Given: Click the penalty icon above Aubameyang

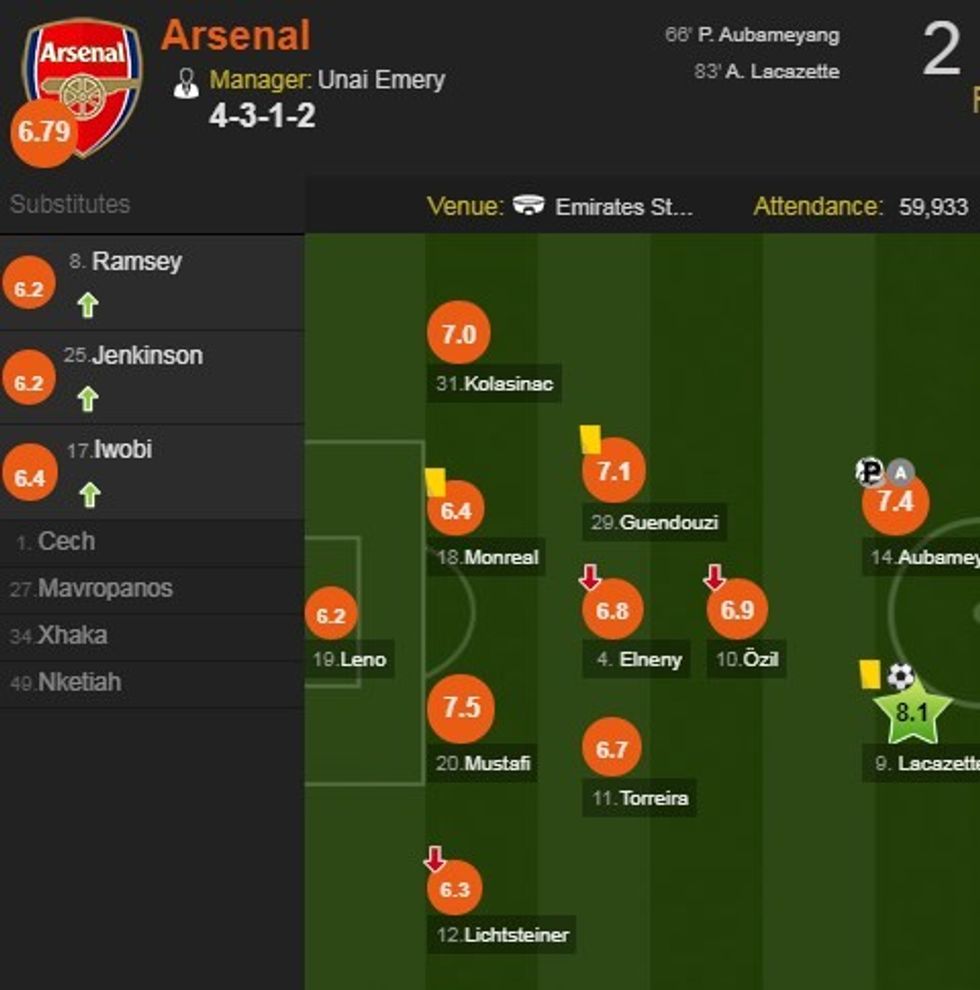Looking at the screenshot, I should pyautogui.click(x=869, y=471).
